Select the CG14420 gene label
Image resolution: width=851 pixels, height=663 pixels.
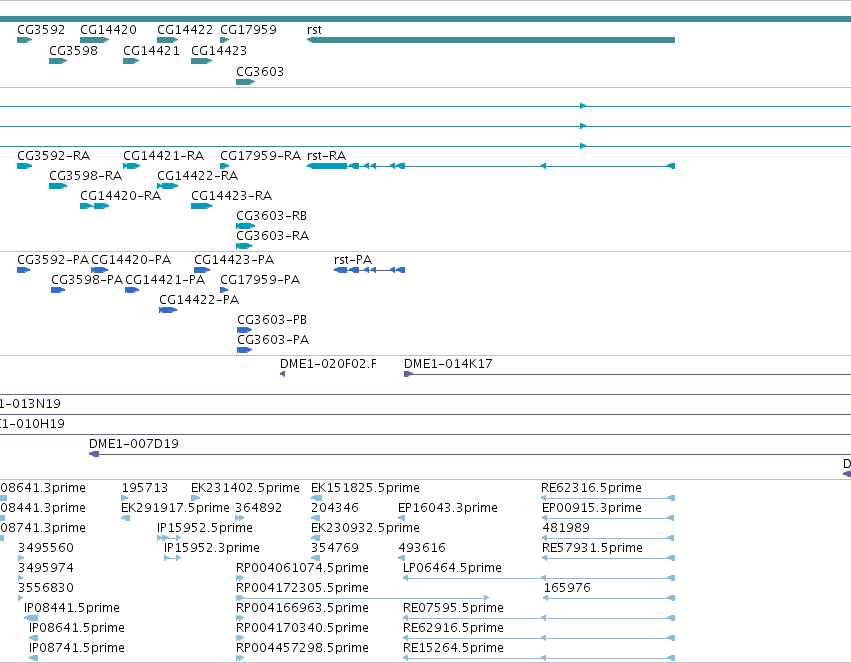click(x=109, y=30)
